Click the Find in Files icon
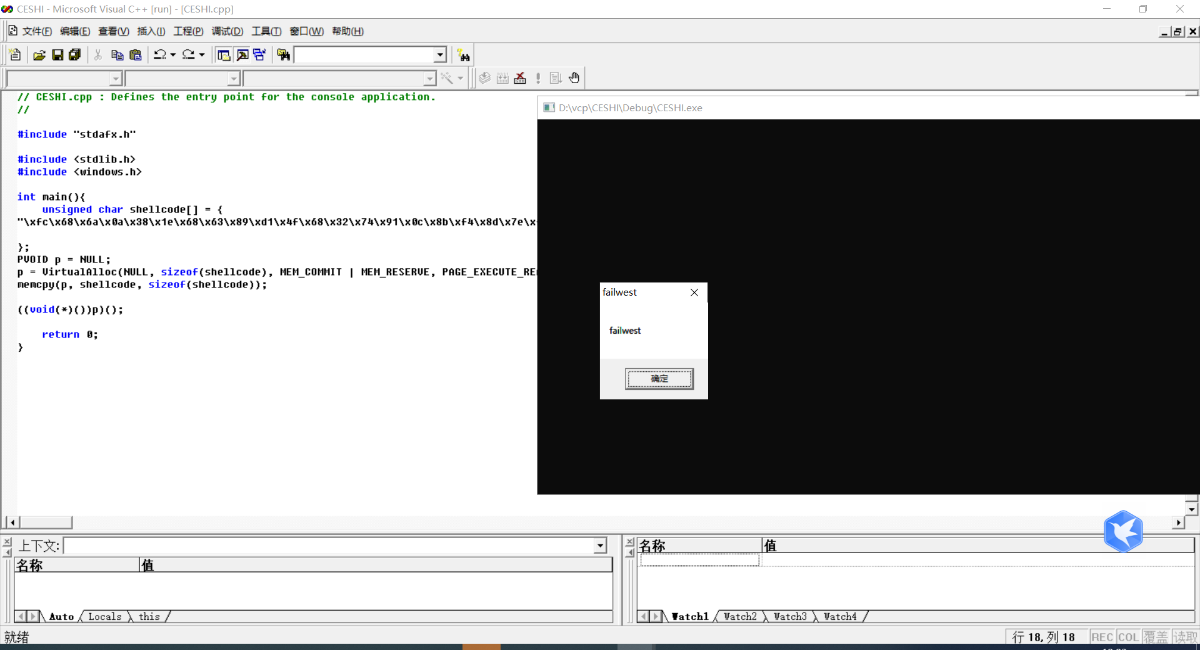 (284, 55)
